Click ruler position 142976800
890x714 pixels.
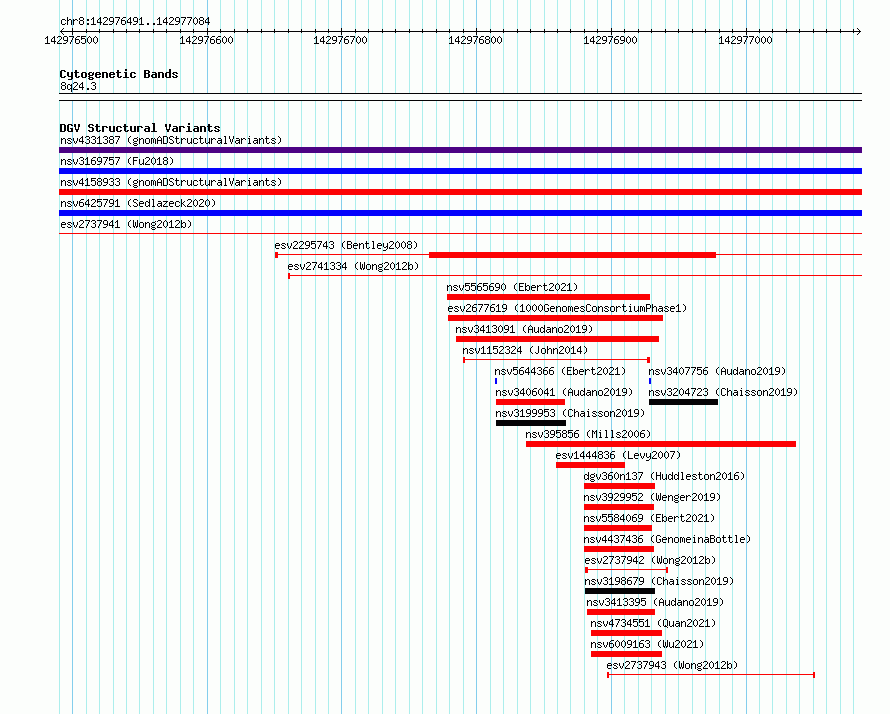click(x=476, y=40)
